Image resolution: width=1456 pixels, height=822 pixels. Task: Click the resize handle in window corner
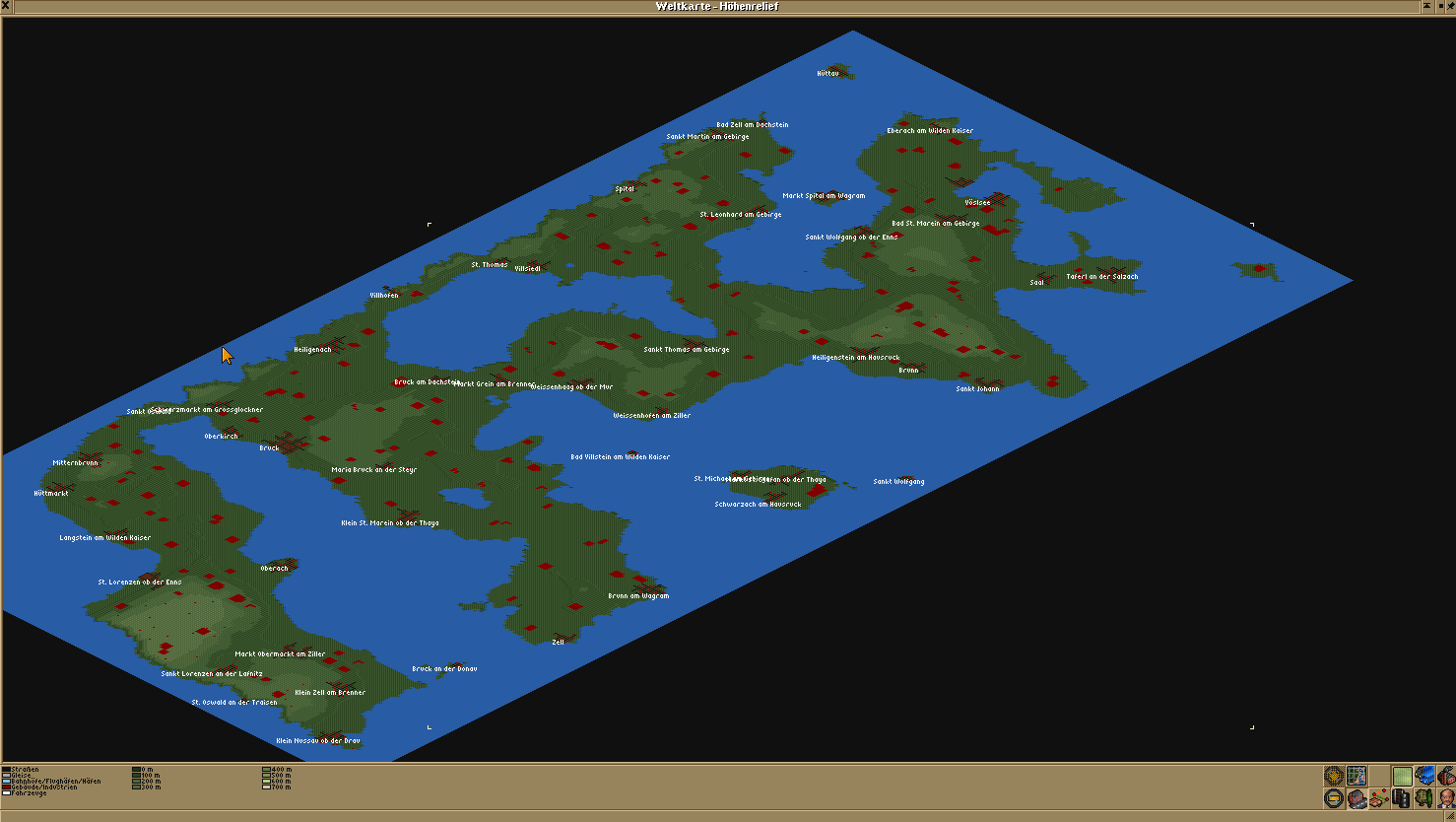[1449, 815]
